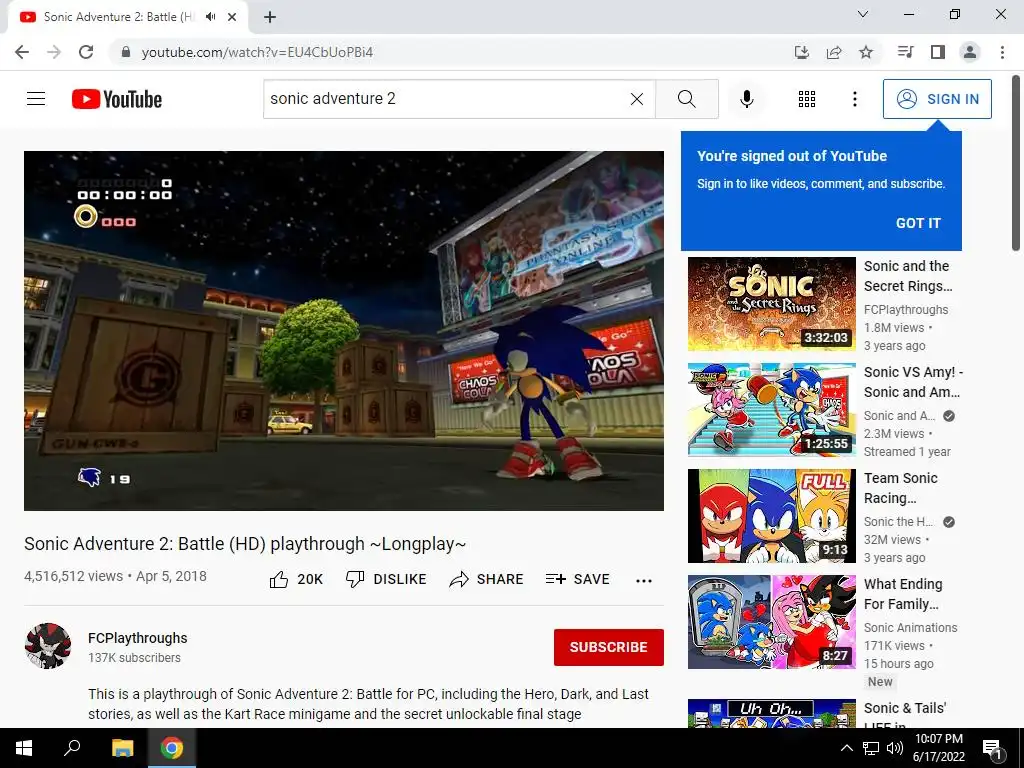Open the FCPlaythroughs channel name link
1024x768 pixels.
(x=138, y=638)
